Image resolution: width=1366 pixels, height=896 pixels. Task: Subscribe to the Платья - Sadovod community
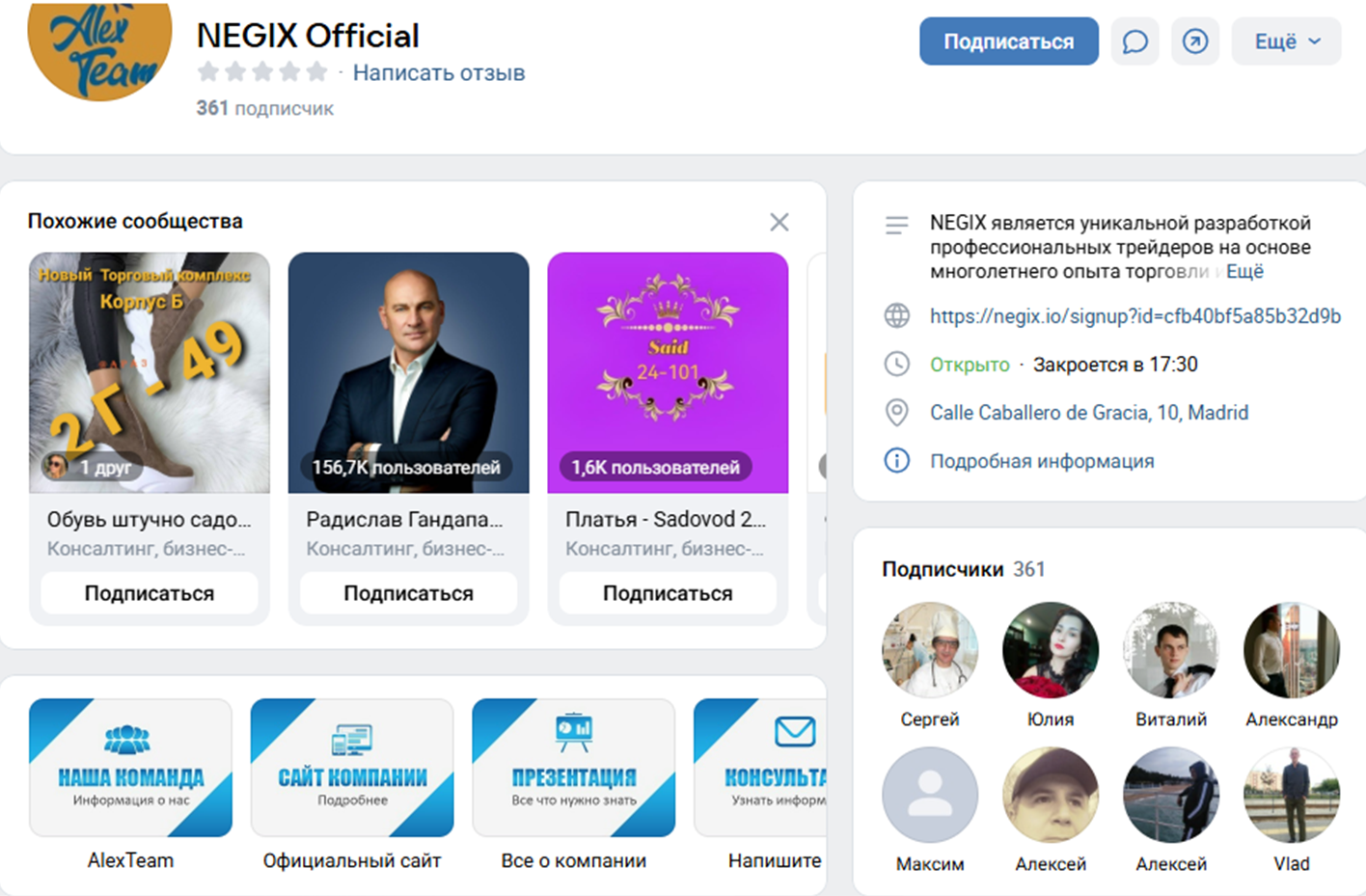click(667, 593)
